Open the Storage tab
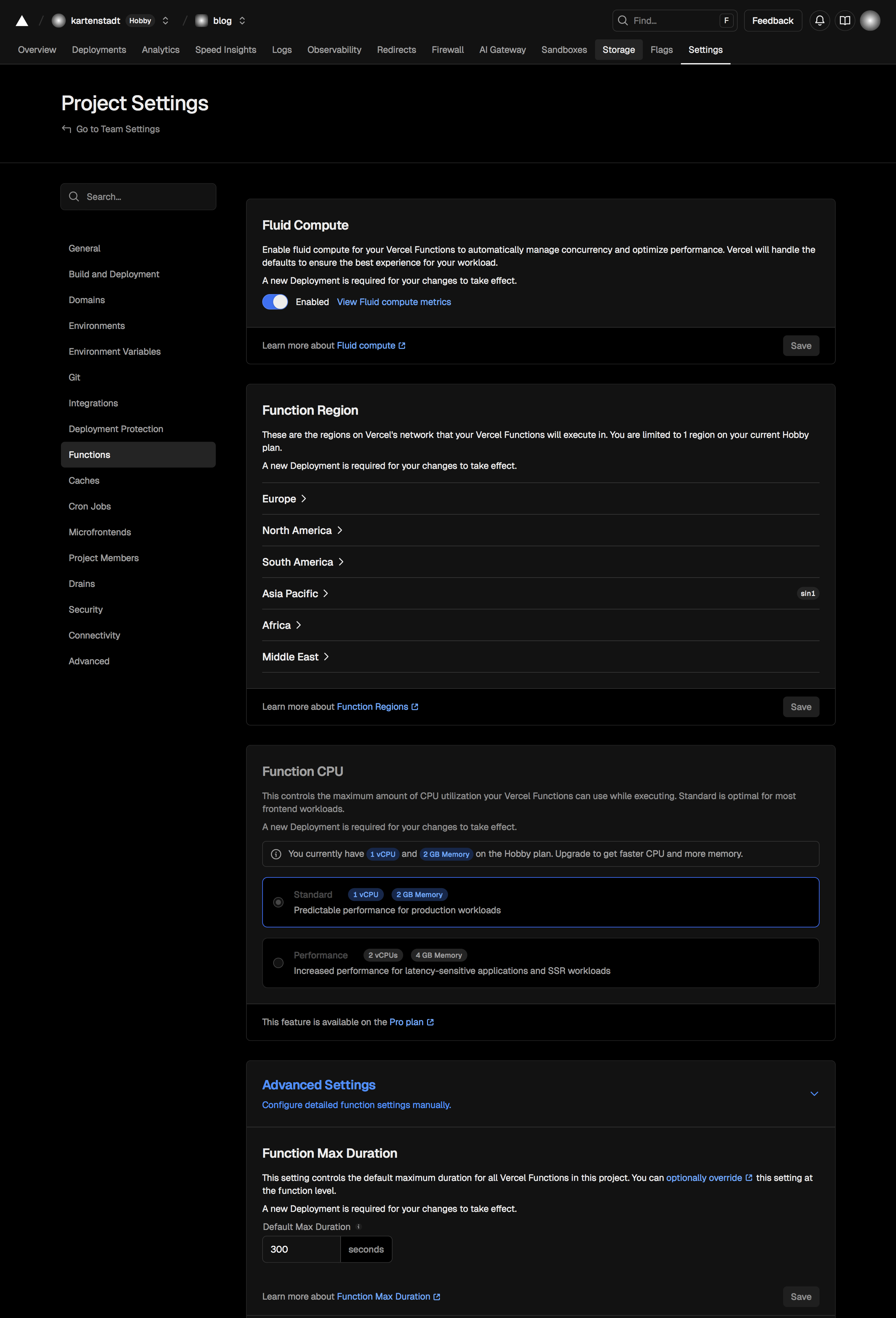This screenshot has width=896, height=1318. [x=619, y=50]
